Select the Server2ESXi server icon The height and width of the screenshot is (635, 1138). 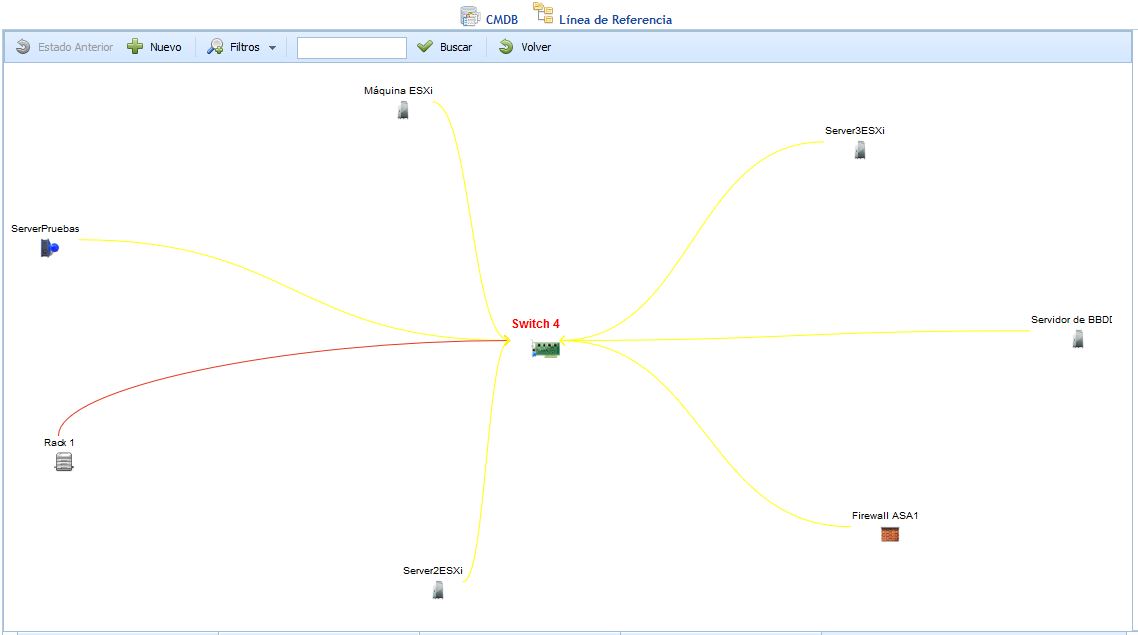[x=437, y=590]
